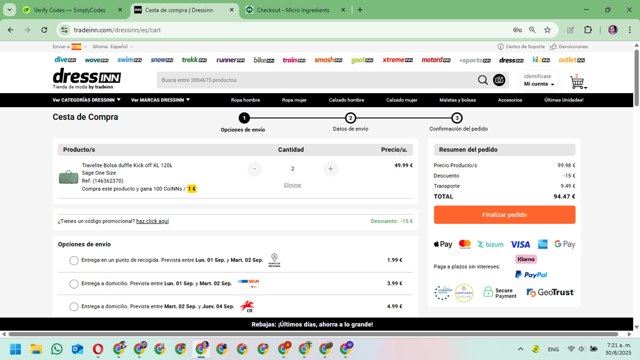The height and width of the screenshot is (360, 640).
Task: Open the trekkinn store logo
Action: click(194, 60)
